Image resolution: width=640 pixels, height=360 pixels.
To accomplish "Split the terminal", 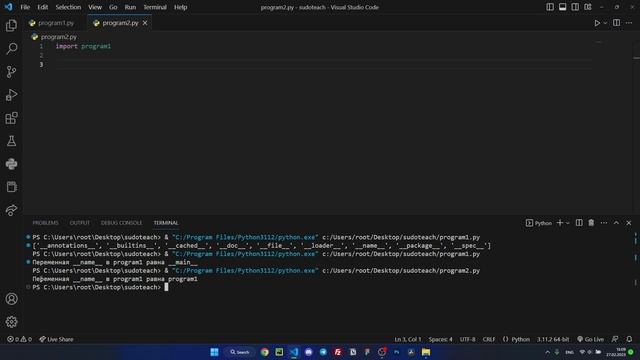I will coord(579,223).
